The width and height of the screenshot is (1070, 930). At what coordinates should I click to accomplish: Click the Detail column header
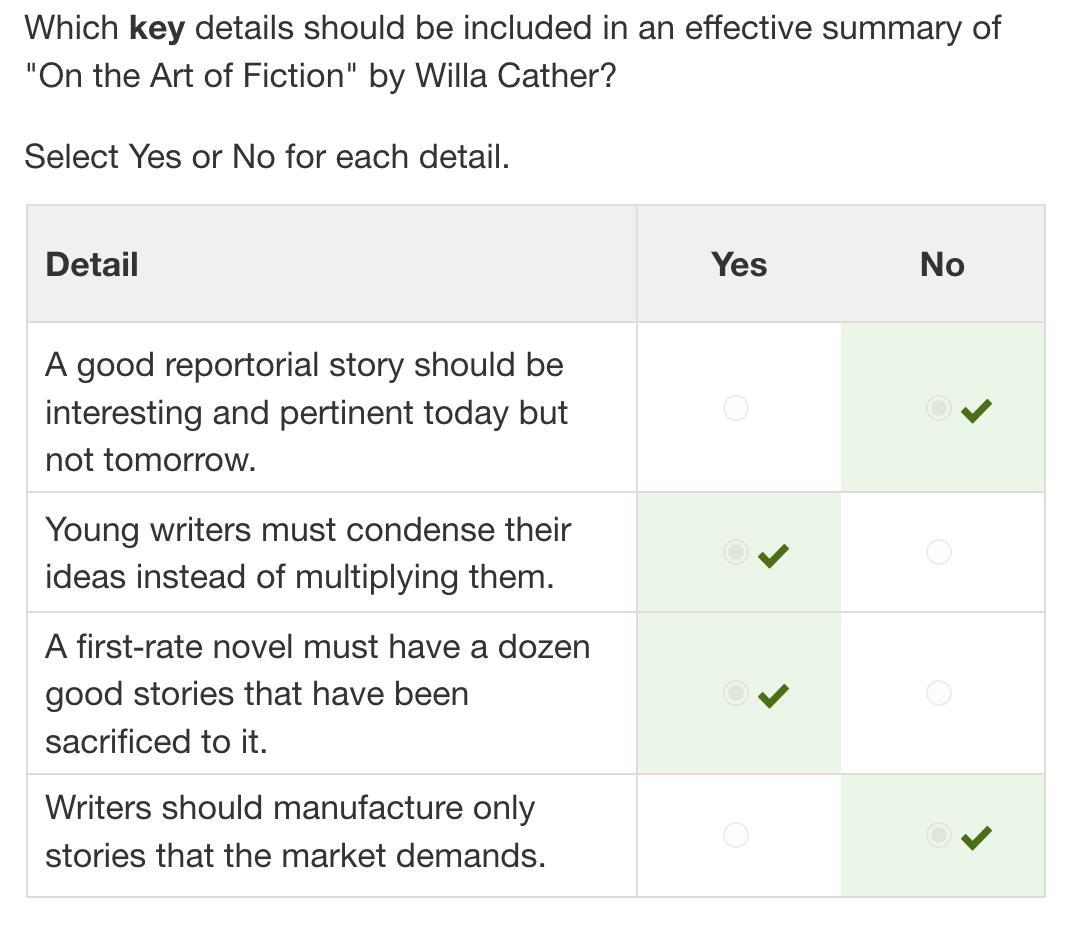92,265
